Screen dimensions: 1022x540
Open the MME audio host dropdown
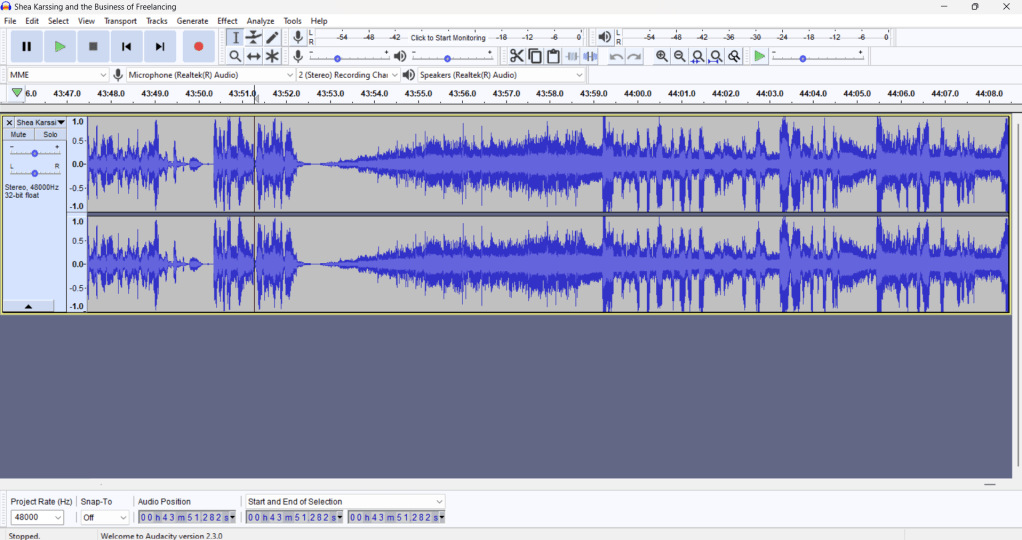[57, 75]
